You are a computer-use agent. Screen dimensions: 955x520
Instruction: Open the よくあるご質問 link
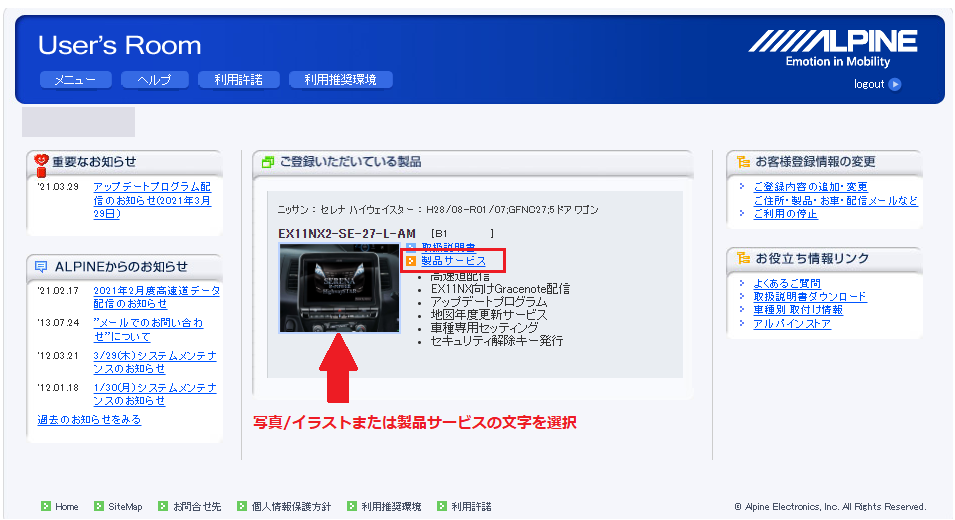[786, 283]
